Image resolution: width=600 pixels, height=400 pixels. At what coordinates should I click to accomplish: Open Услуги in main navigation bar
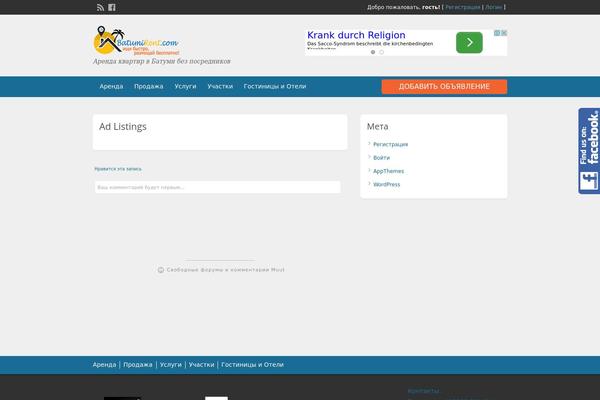point(186,87)
